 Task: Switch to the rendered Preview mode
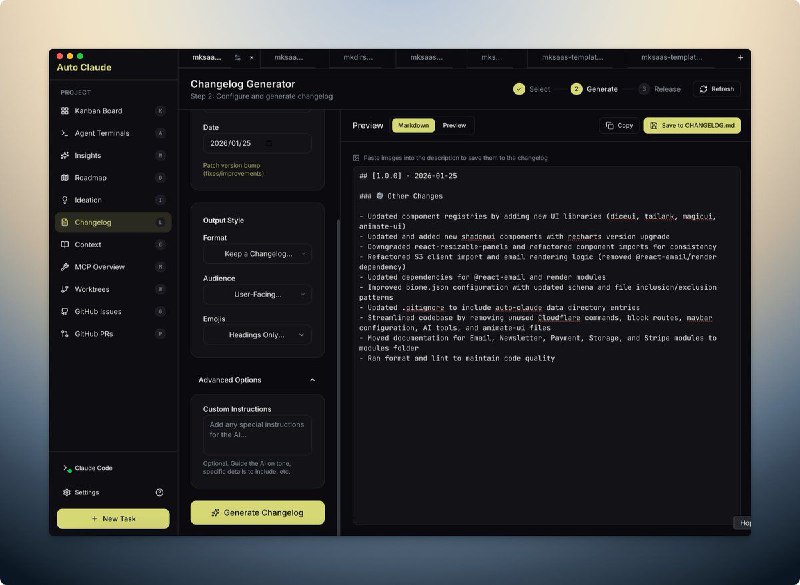coord(454,126)
